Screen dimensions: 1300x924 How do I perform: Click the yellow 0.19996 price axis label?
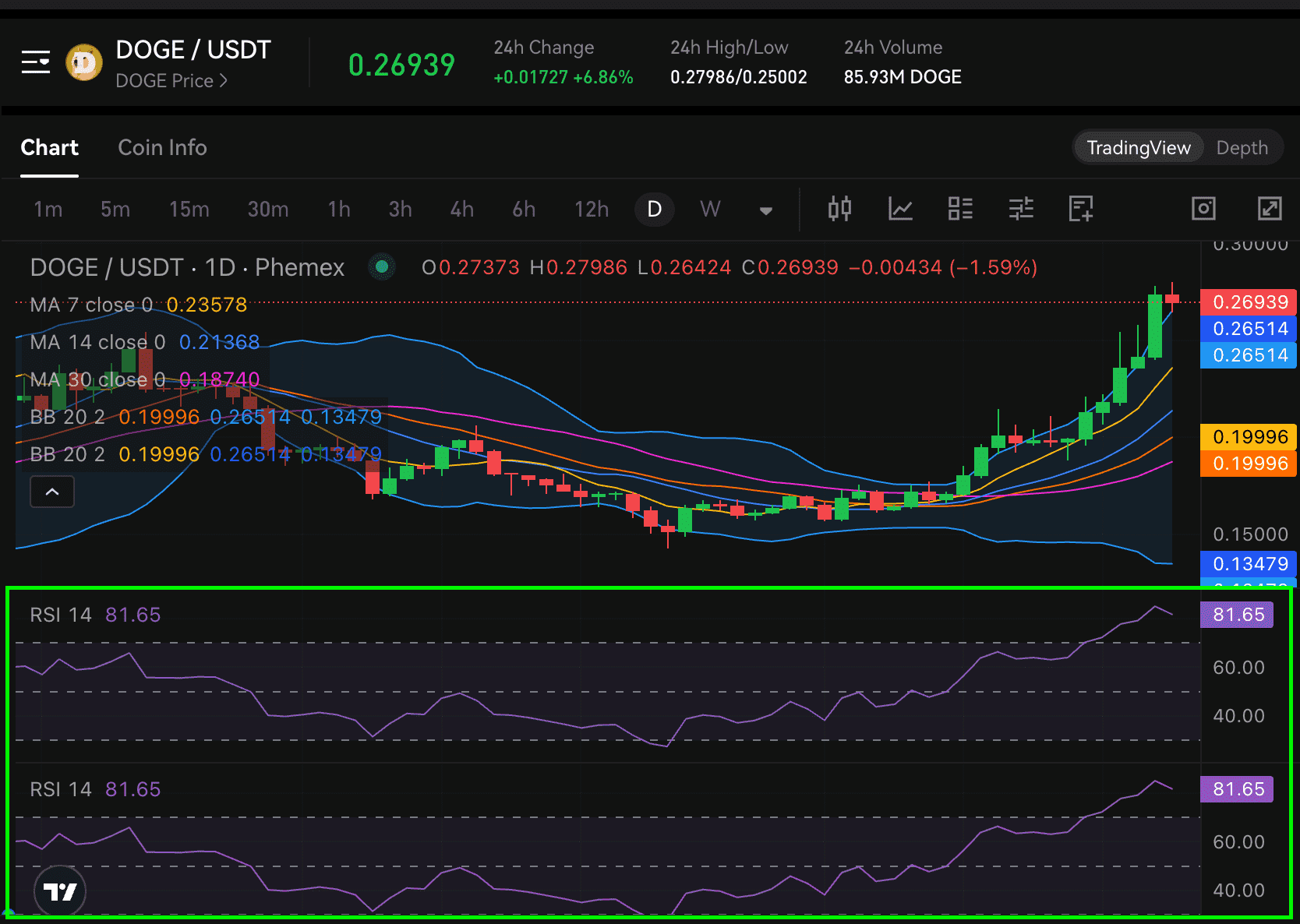pyautogui.click(x=1249, y=437)
